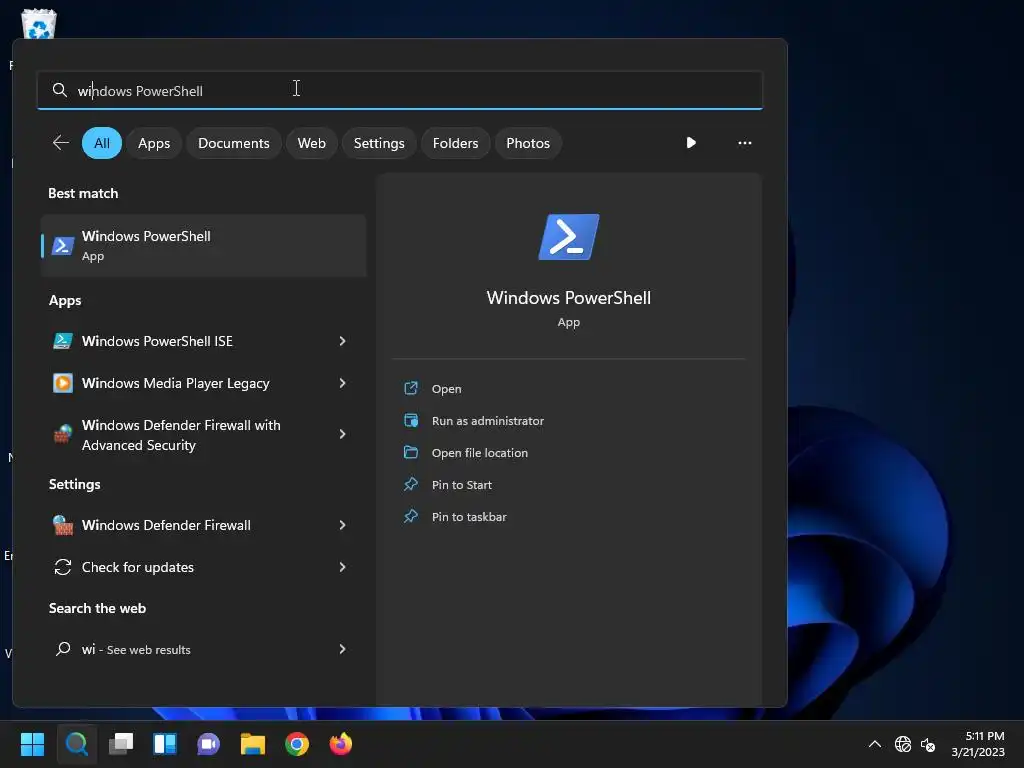Viewport: 1024px width, 768px height.
Task: Open the three-dot options menu
Action: pyautogui.click(x=744, y=142)
